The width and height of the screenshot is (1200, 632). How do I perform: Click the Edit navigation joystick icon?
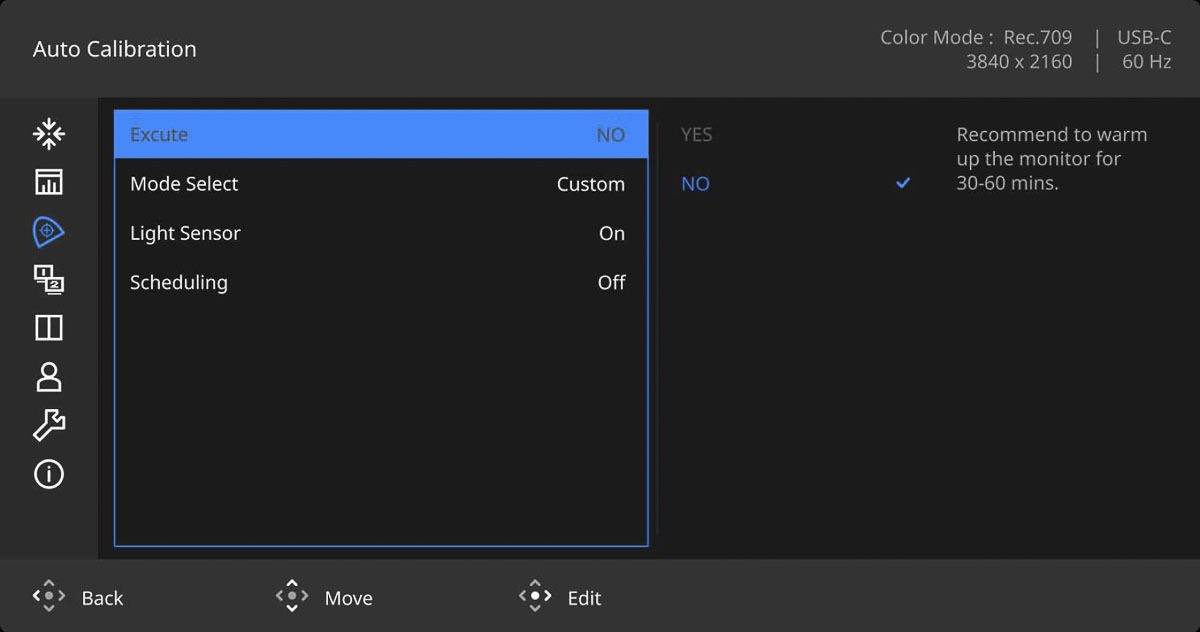[534, 597]
